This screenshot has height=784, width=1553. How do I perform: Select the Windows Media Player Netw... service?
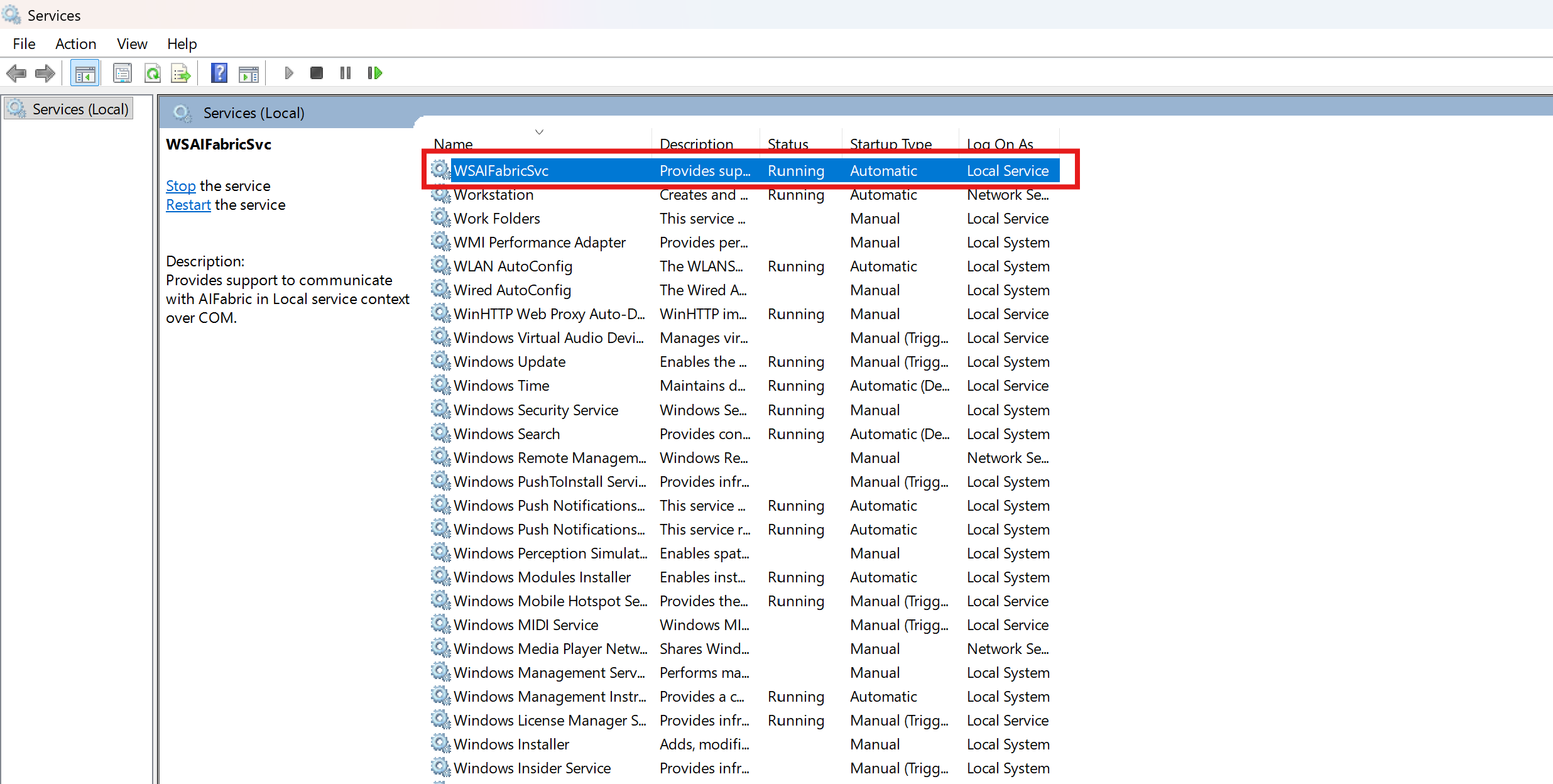tap(550, 649)
